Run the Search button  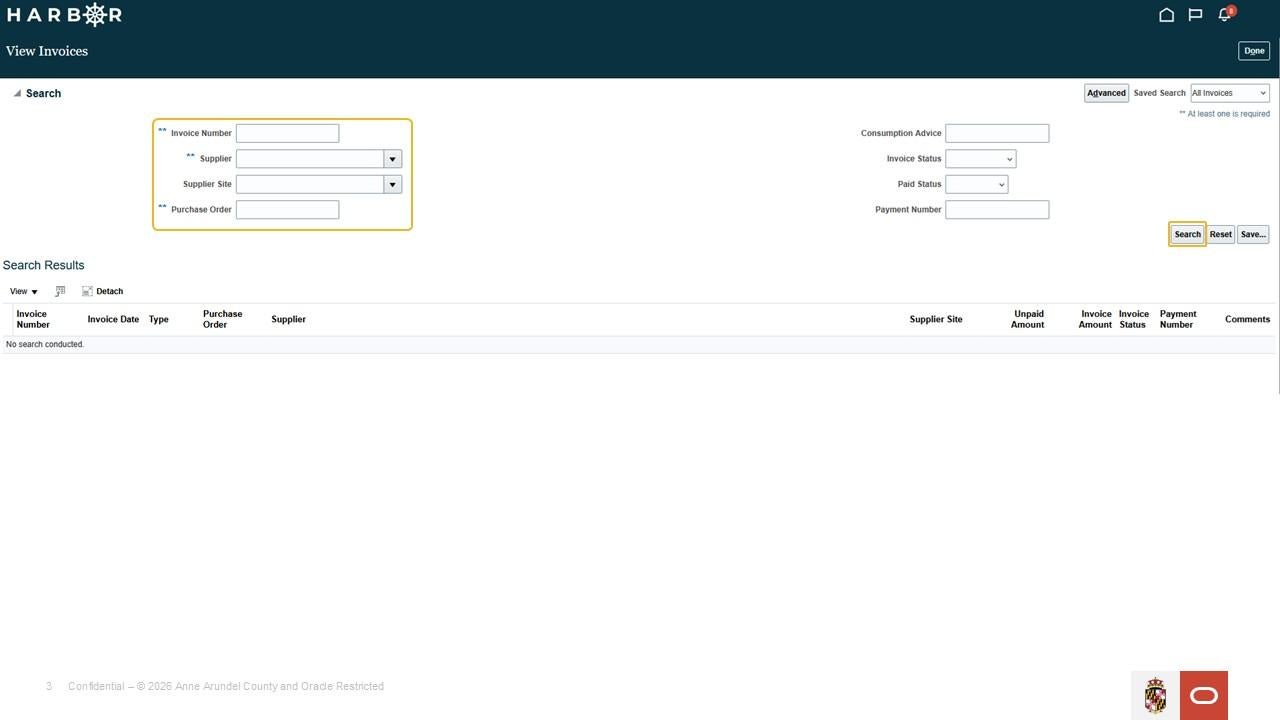point(1187,234)
